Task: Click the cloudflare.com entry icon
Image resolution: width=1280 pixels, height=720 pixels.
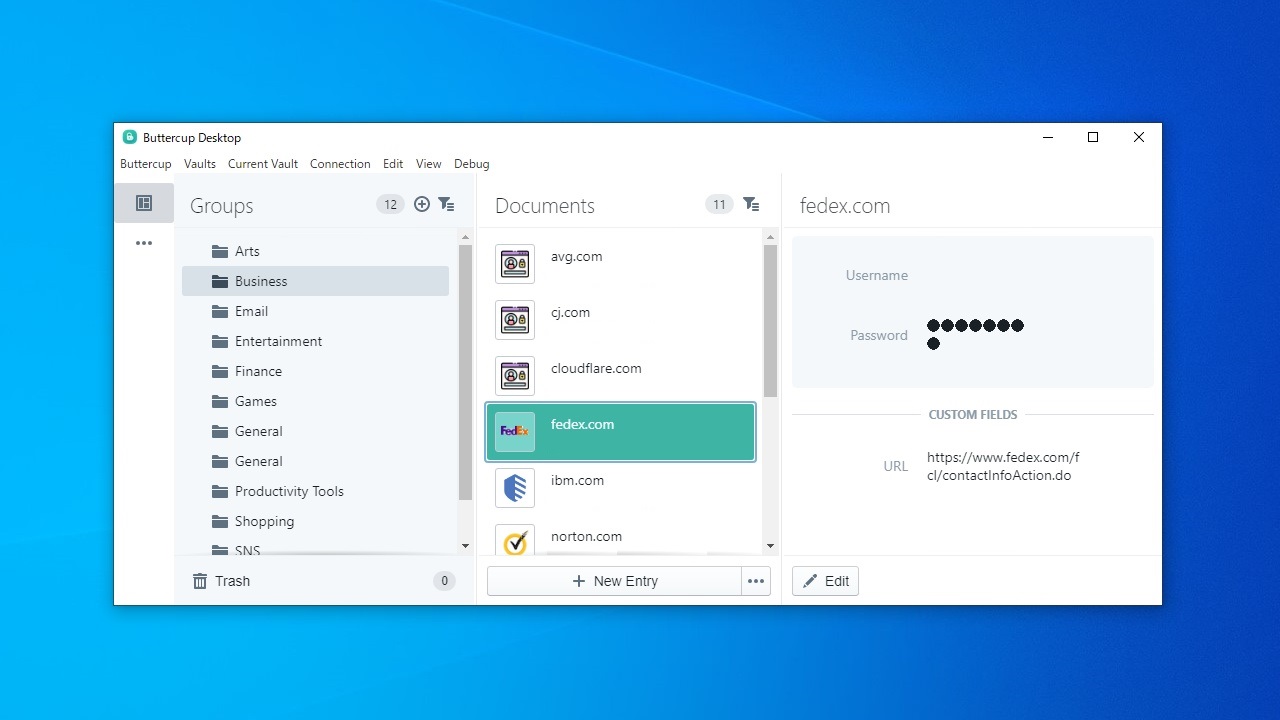Action: [x=515, y=376]
